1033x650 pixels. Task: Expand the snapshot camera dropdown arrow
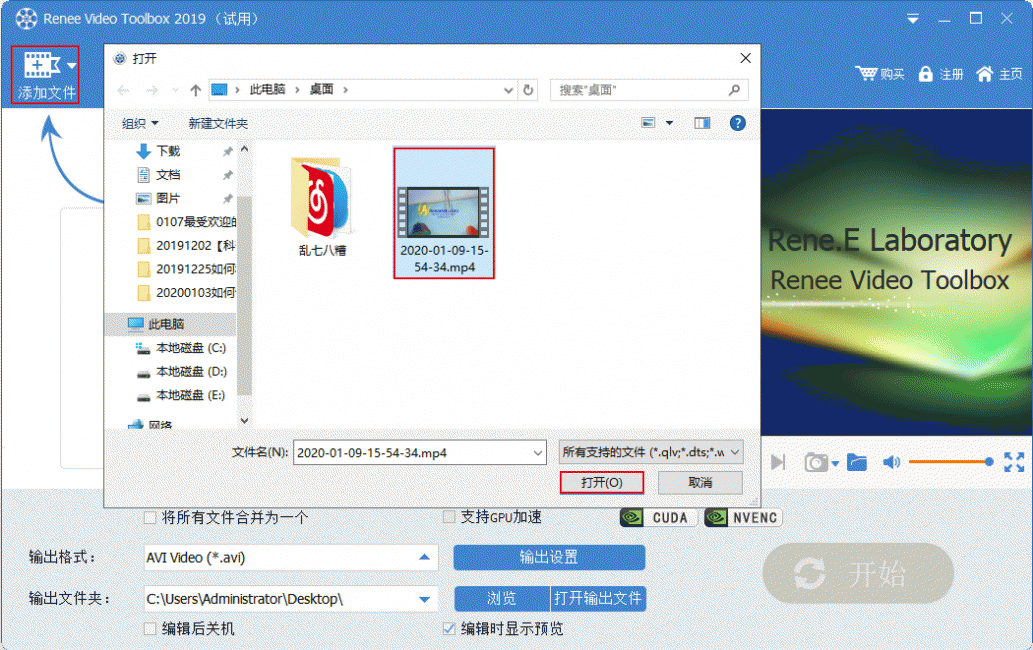click(x=835, y=464)
